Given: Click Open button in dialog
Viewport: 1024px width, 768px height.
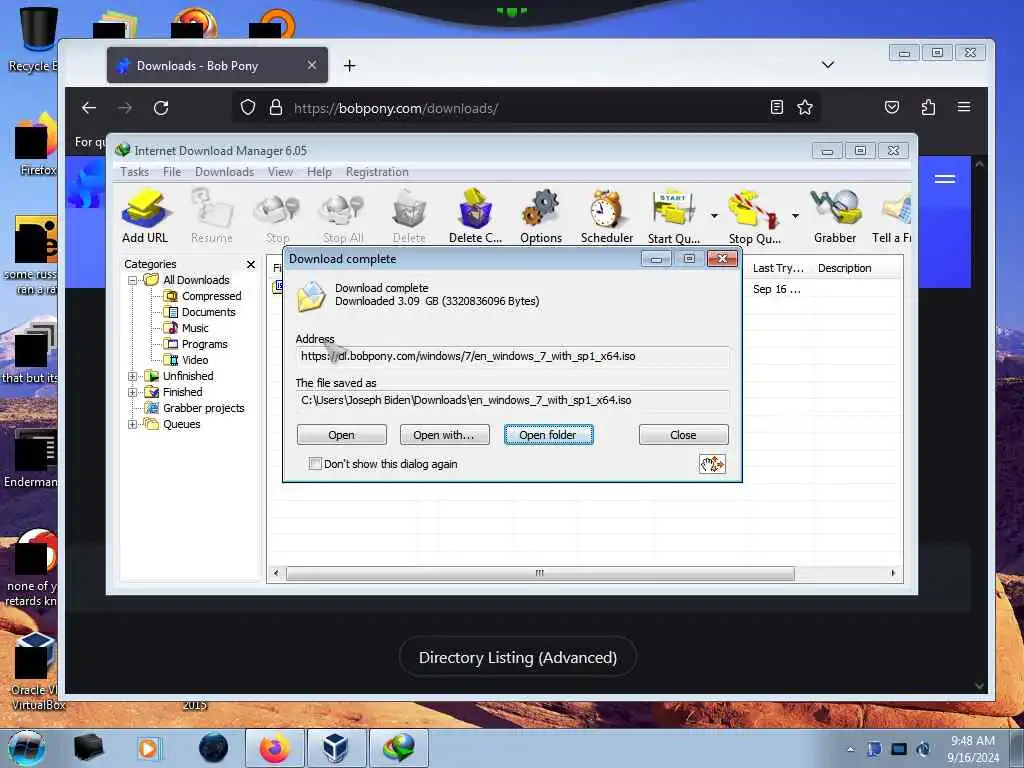Looking at the screenshot, I should (342, 435).
